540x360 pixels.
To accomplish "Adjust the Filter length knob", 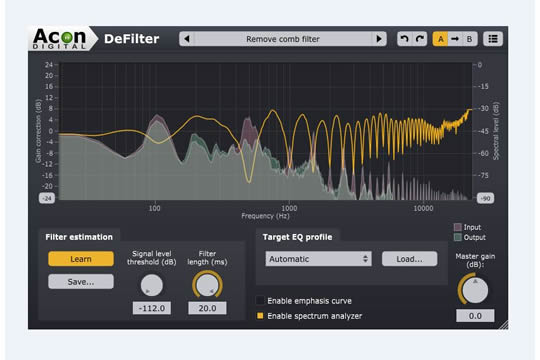I will [x=207, y=285].
